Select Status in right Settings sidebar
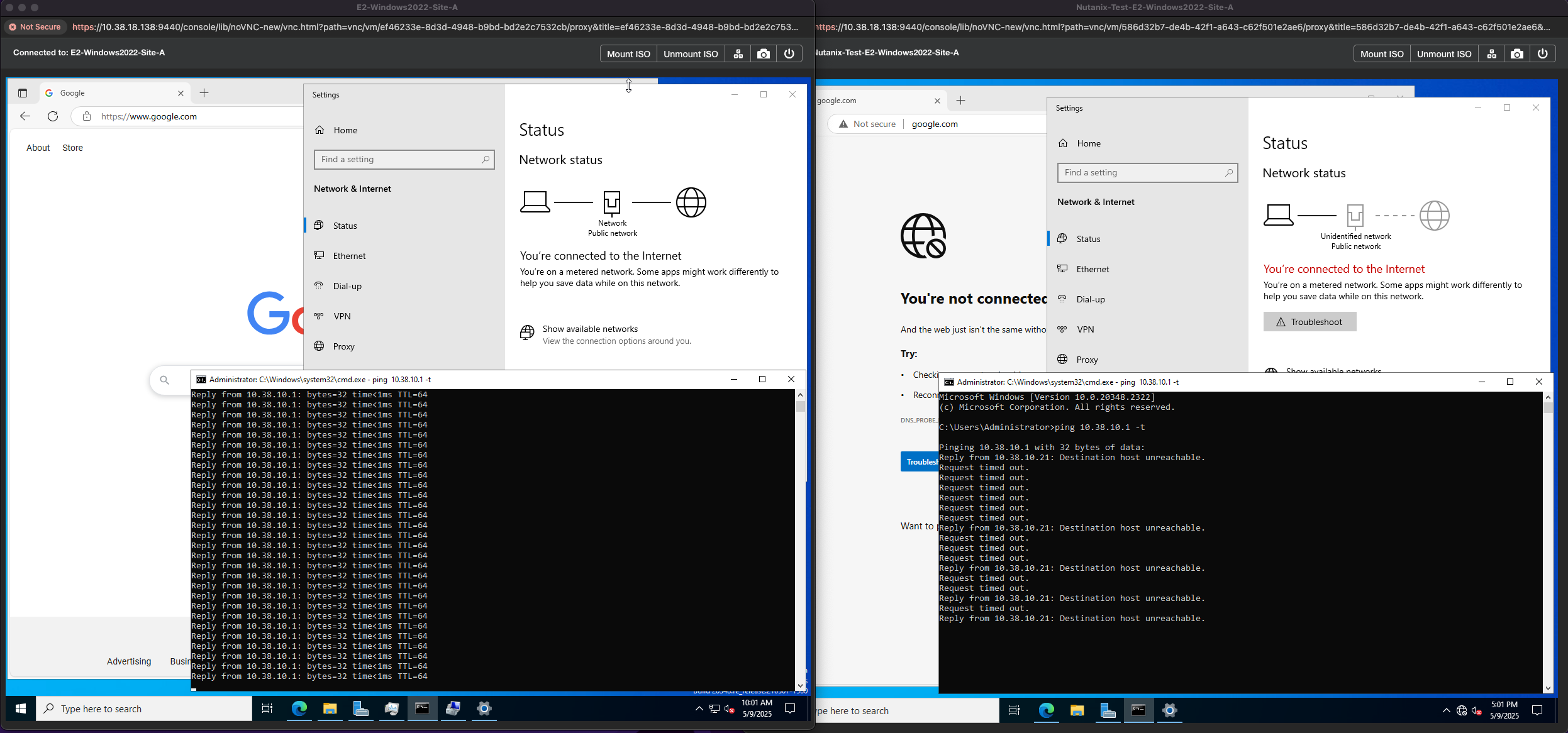Image resolution: width=1568 pixels, height=733 pixels. coord(1147,239)
